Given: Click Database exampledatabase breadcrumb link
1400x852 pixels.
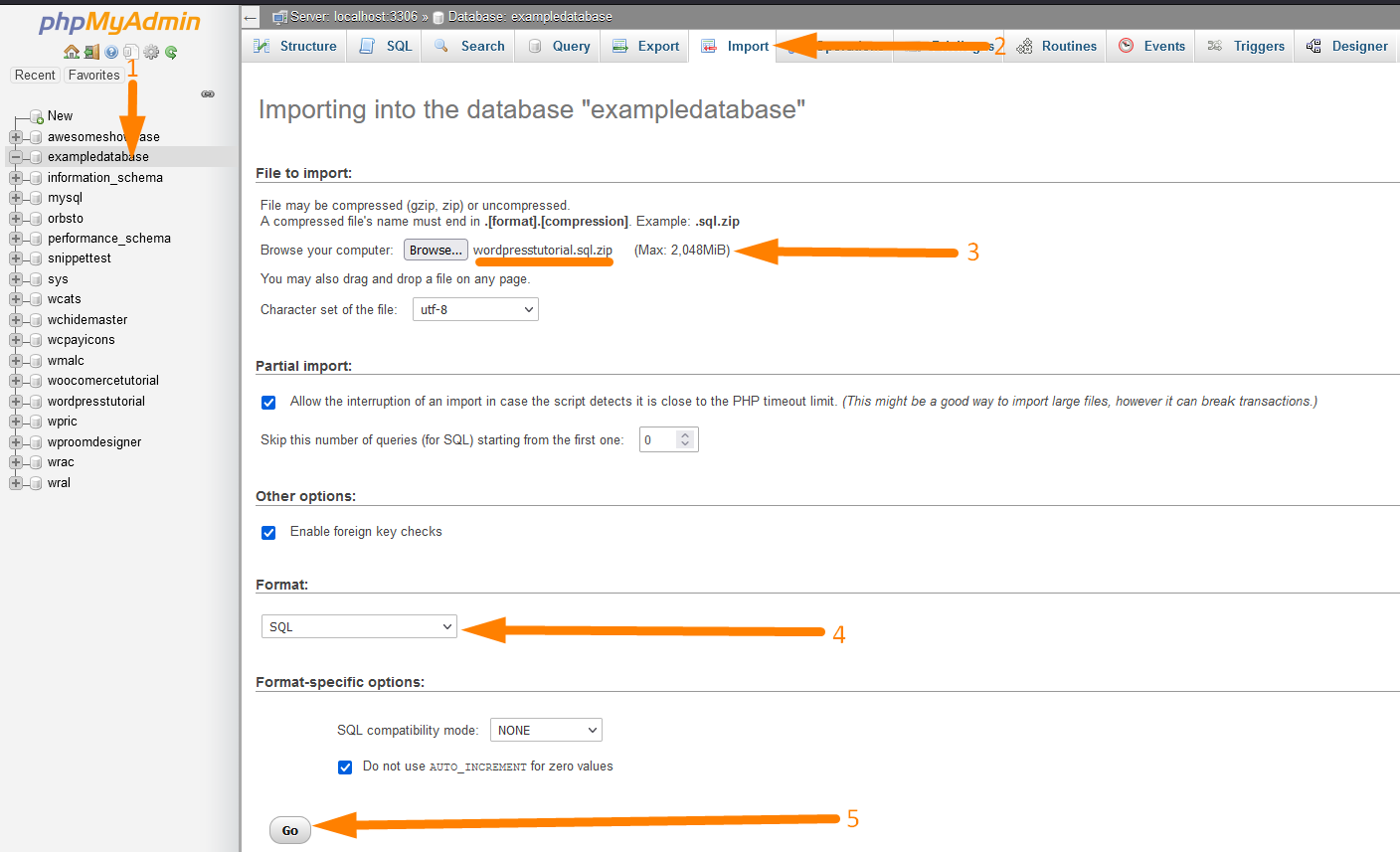Looking at the screenshot, I should click(530, 16).
